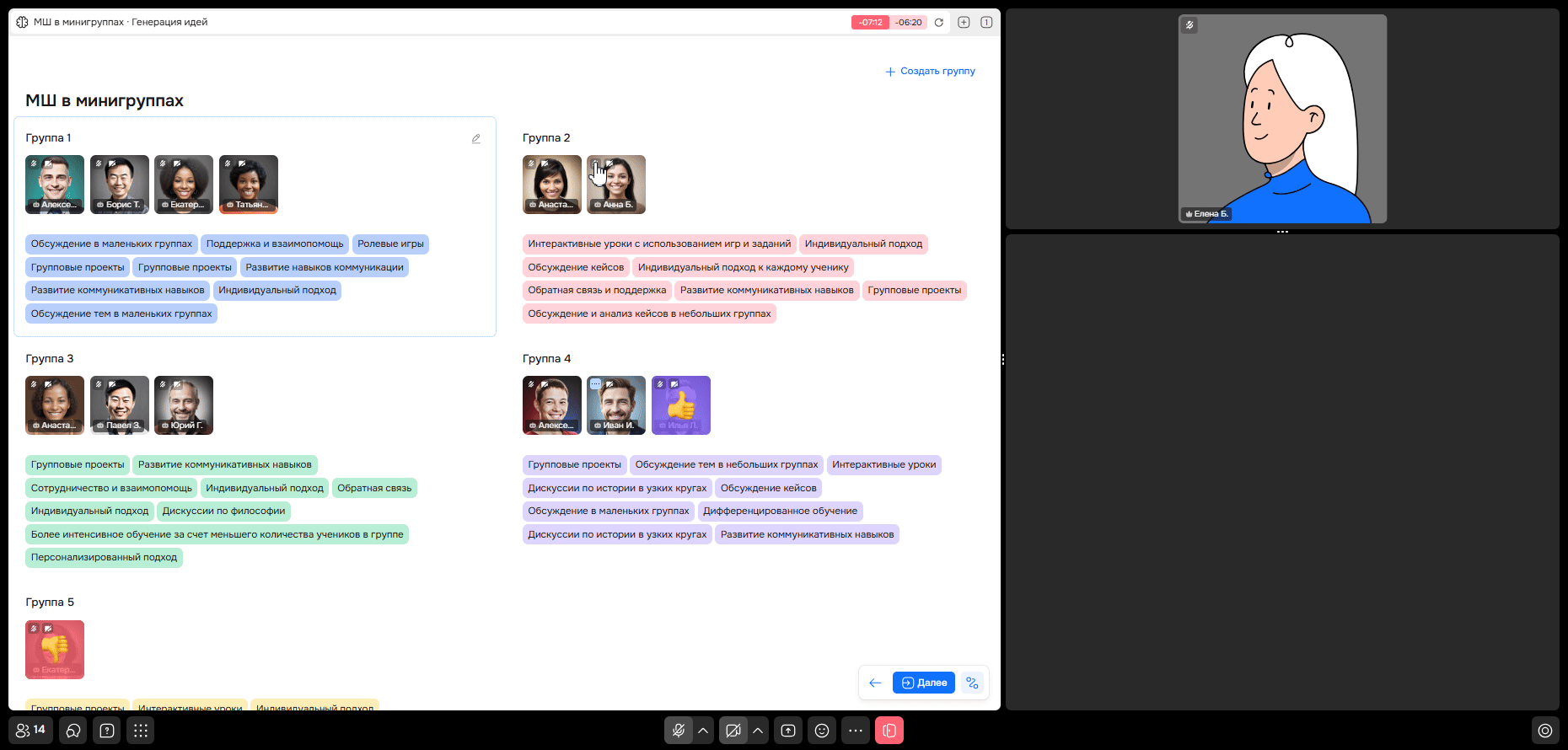Image resolution: width=1568 pixels, height=750 pixels.
Task: Click tag Интерактивные уроки с использованием игр и заданий
Action: (659, 244)
